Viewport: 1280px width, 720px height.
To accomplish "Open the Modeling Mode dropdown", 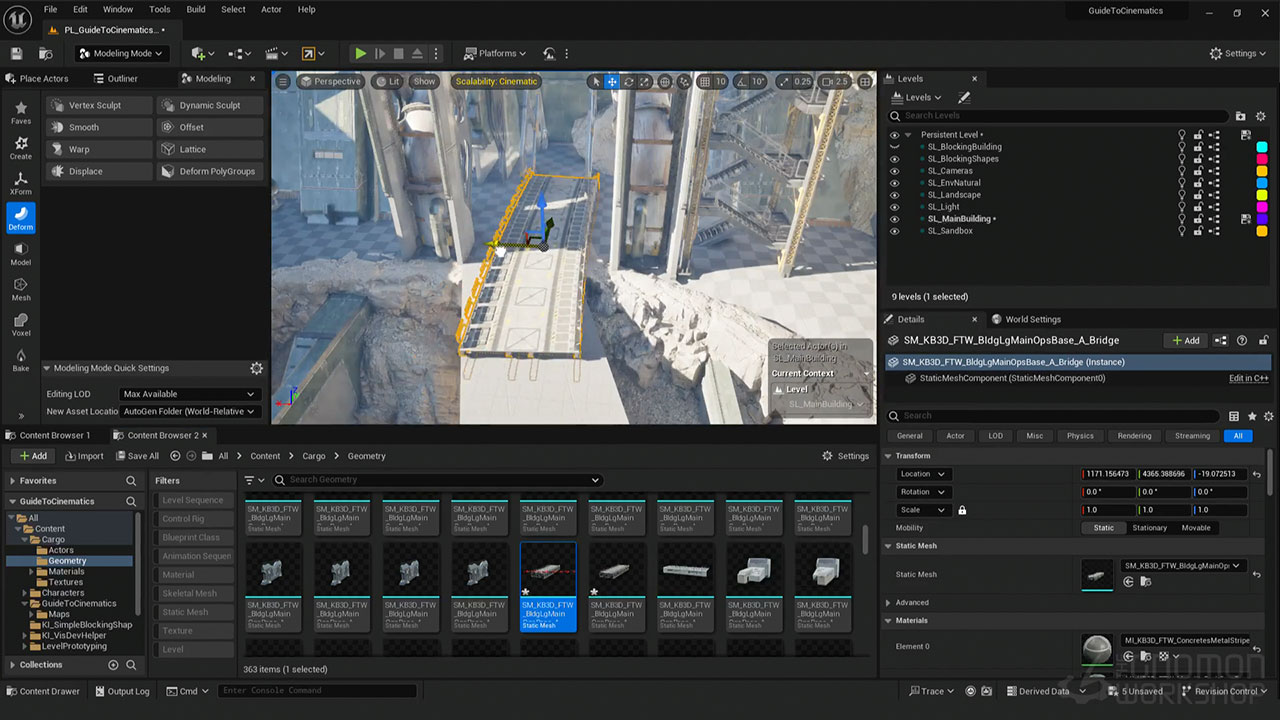I will (x=122, y=54).
